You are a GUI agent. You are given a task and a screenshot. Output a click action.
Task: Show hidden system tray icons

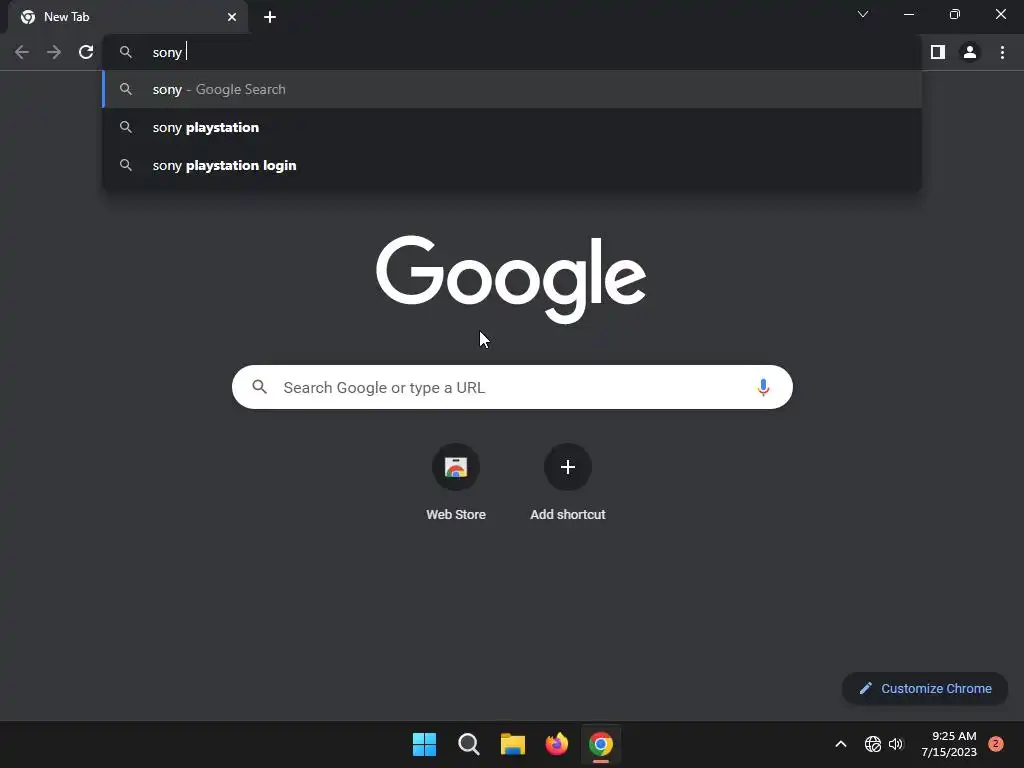841,744
